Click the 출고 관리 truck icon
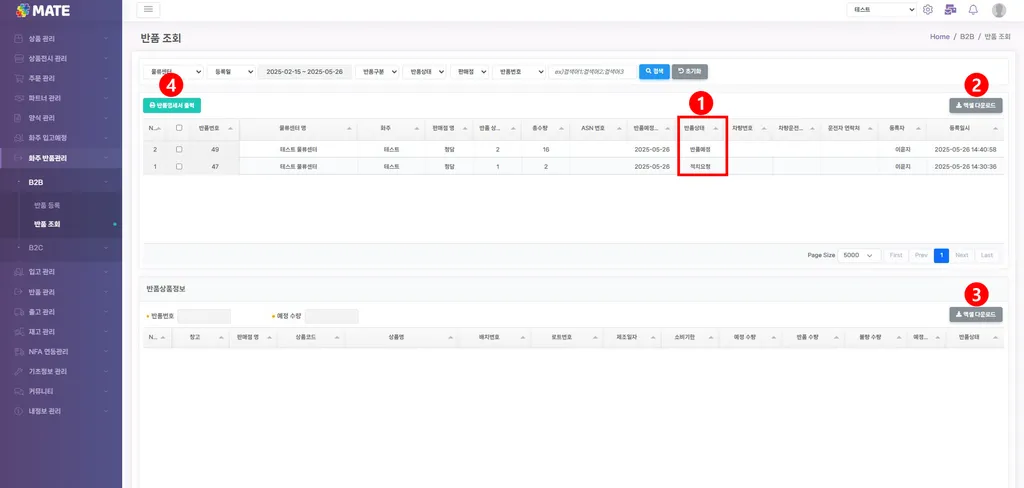Viewport: 1024px width, 488px height. tap(20, 312)
